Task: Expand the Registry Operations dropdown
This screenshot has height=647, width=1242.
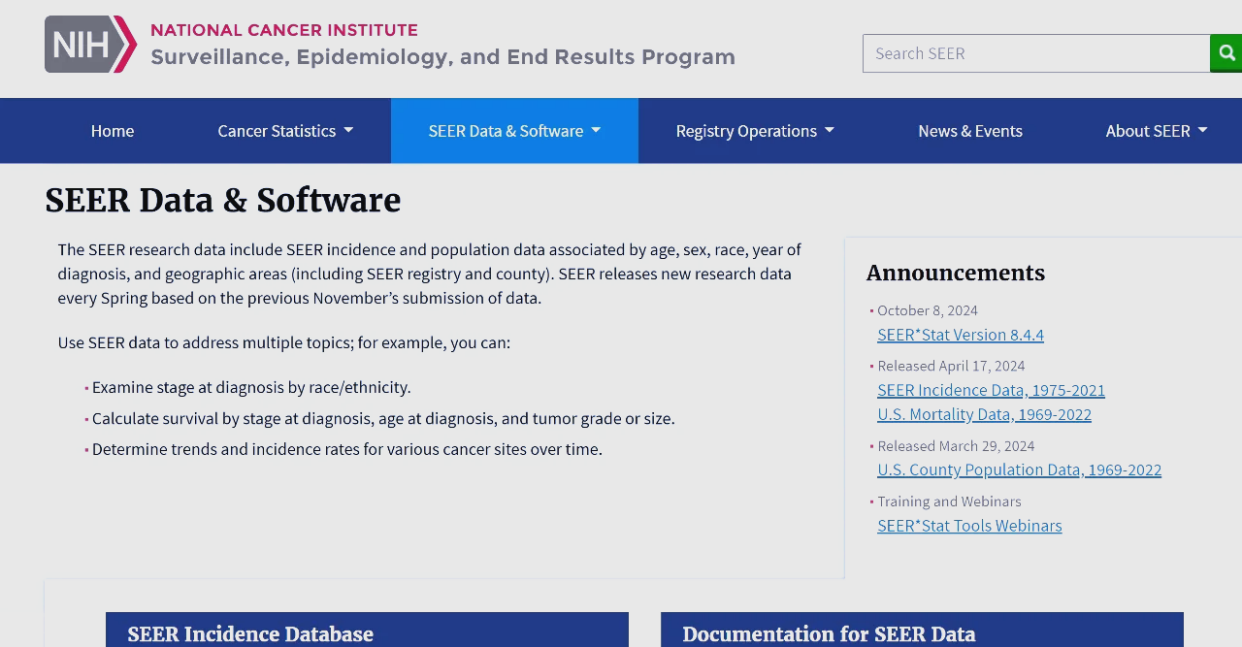Action: point(754,131)
